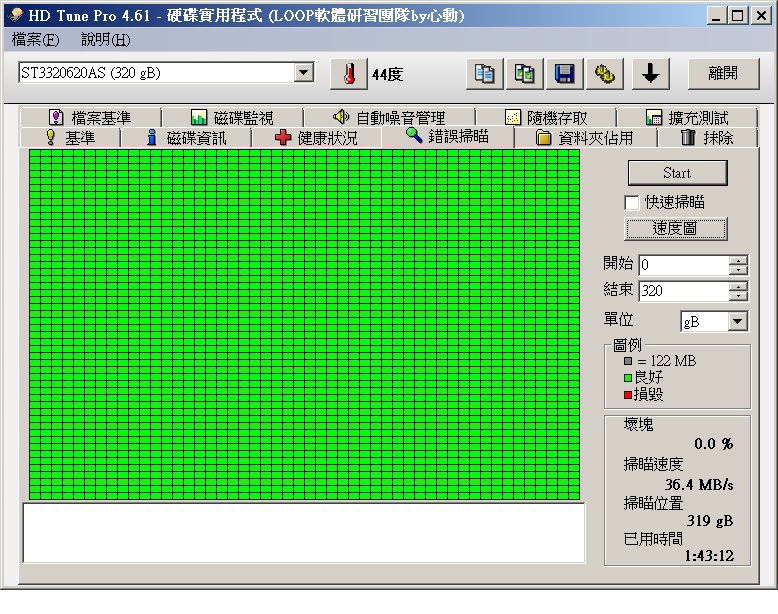Image resolution: width=778 pixels, height=614 pixels.
Task: Switch to the 檔案基準 tab
Action: [x=90, y=118]
